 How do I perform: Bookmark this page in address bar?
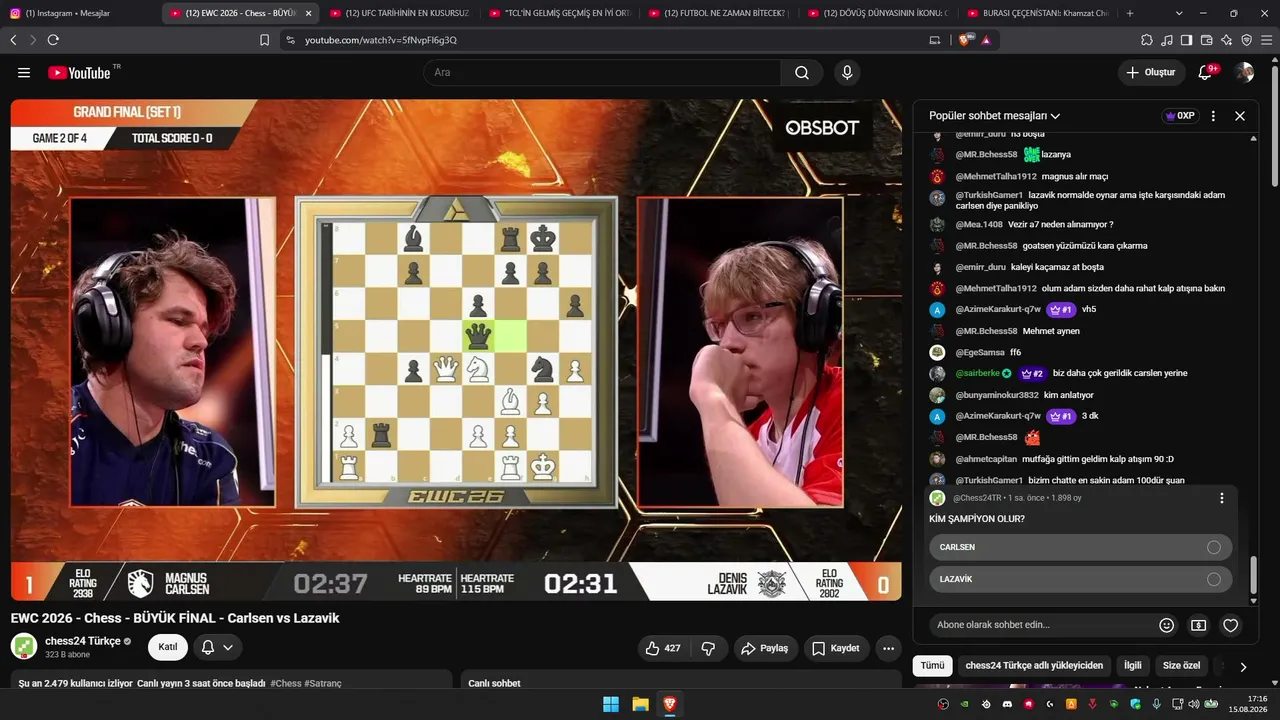click(264, 40)
